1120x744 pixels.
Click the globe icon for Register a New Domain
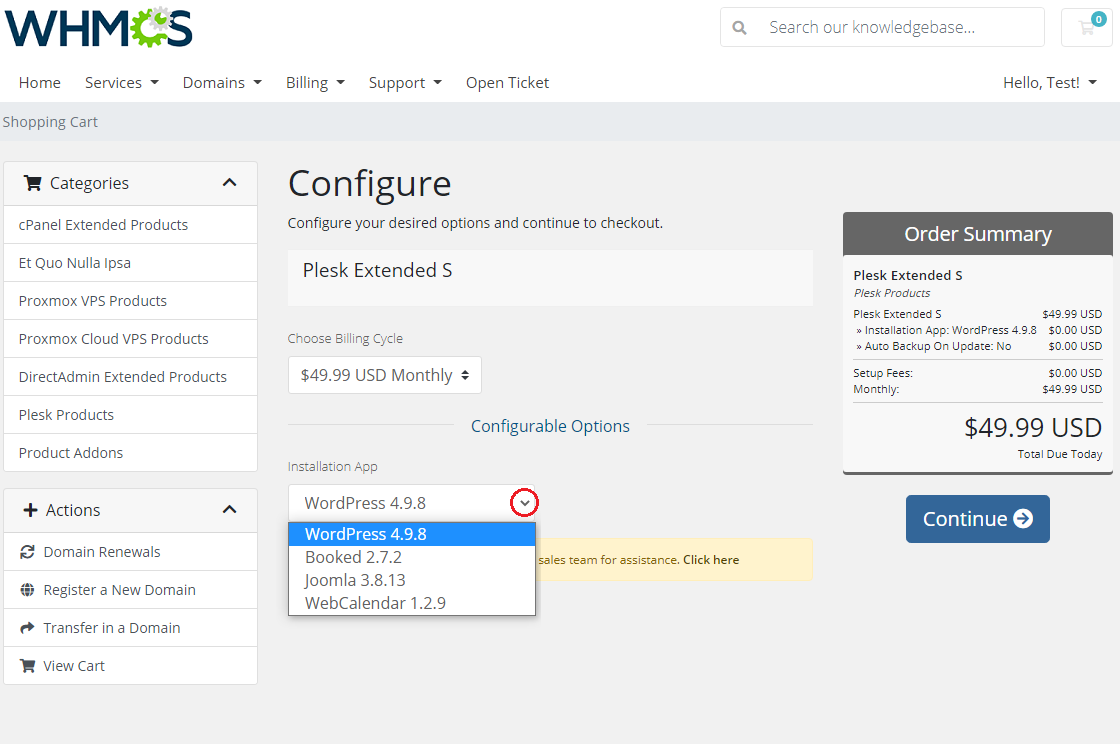[27, 590]
